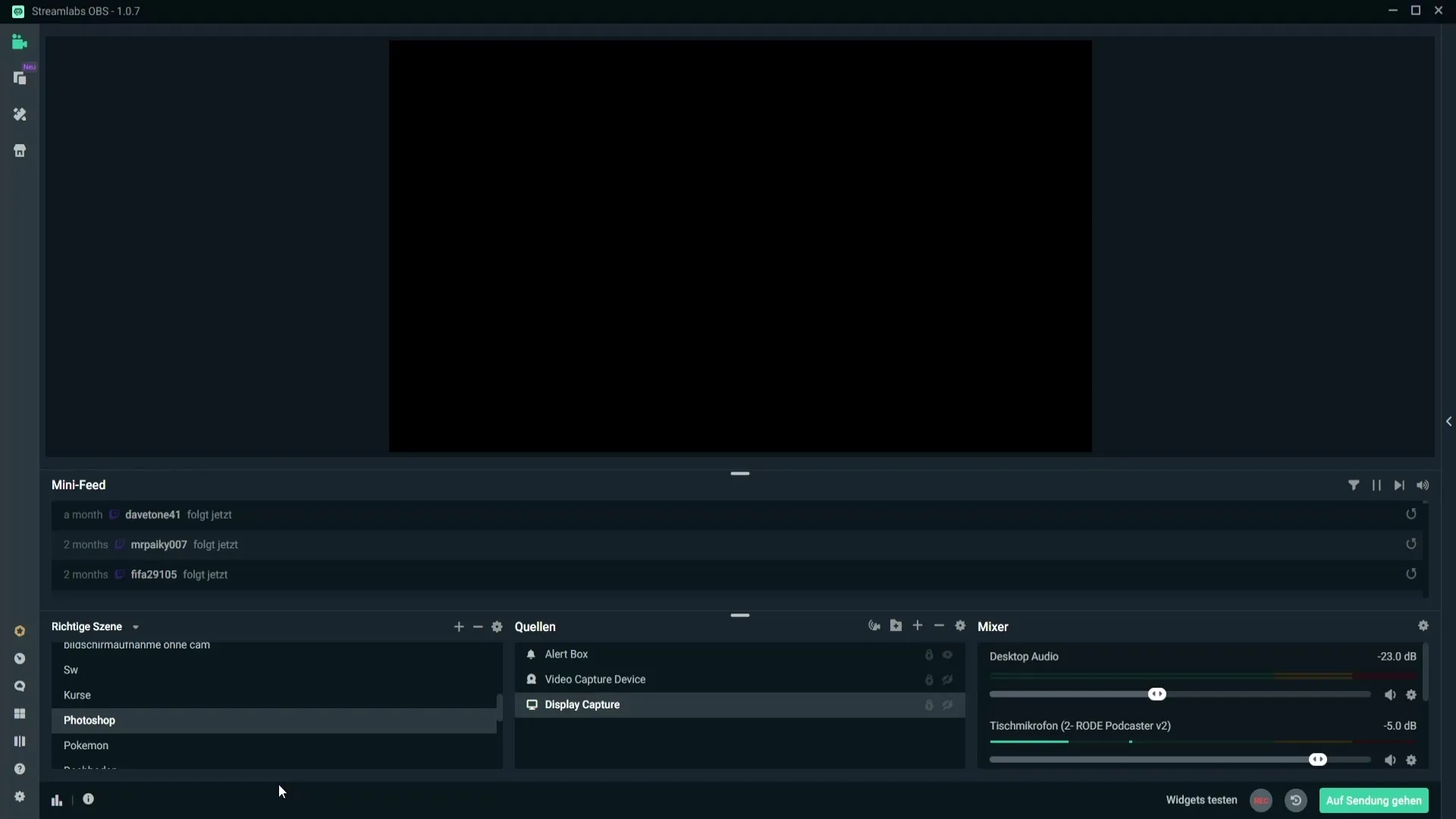Select the Video Capture Device source
The height and width of the screenshot is (819, 1456).
pos(739,679)
